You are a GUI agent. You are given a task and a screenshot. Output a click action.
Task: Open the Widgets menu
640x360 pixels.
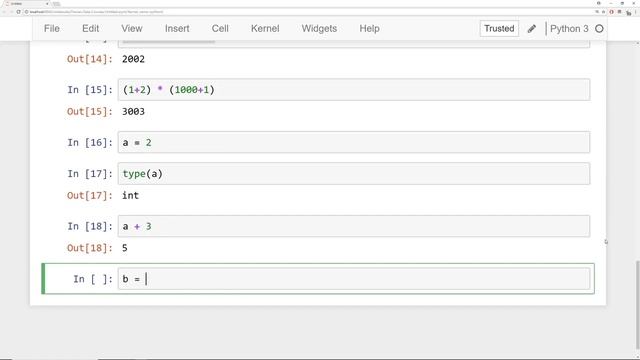[x=319, y=29]
